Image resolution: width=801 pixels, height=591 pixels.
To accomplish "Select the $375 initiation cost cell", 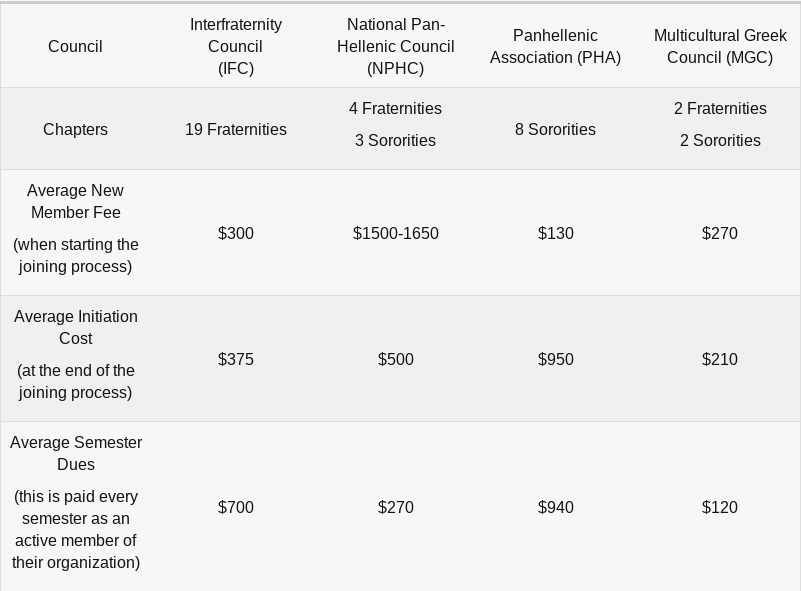I will pyautogui.click(x=236, y=359).
